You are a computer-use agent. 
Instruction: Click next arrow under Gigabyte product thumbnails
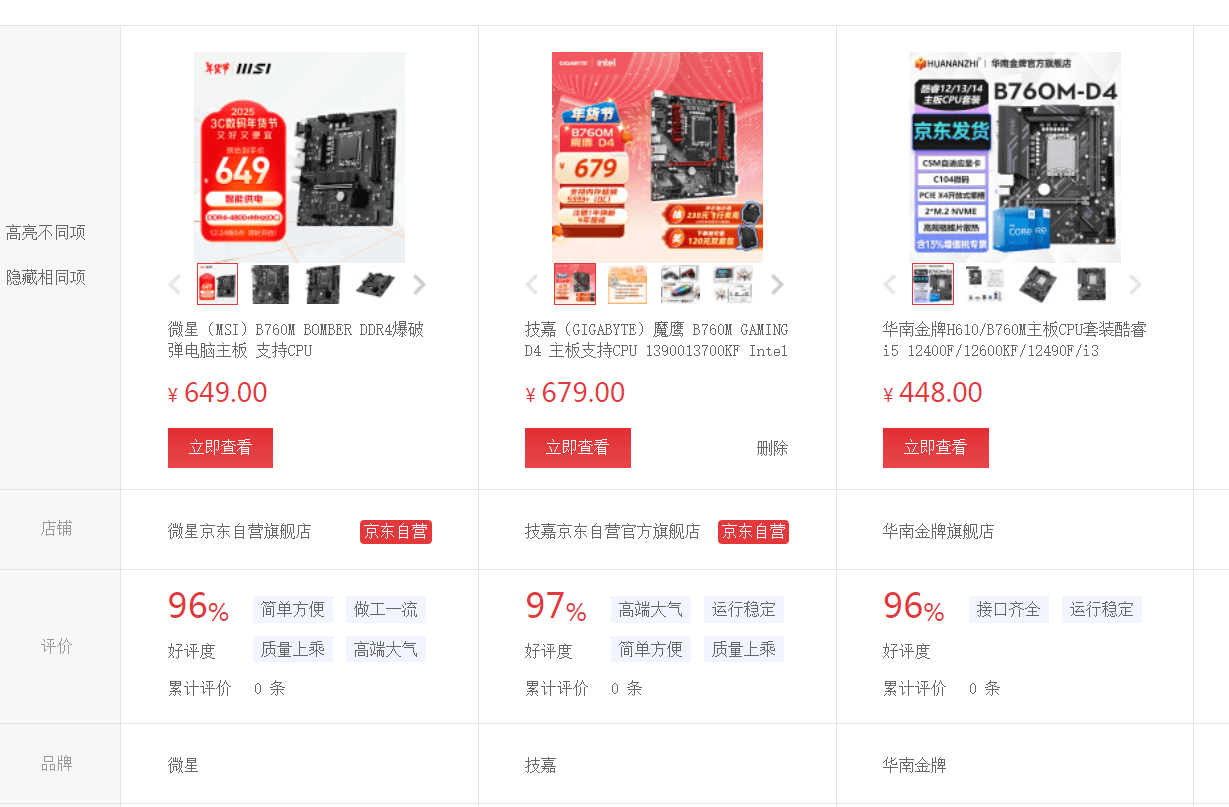tap(777, 285)
